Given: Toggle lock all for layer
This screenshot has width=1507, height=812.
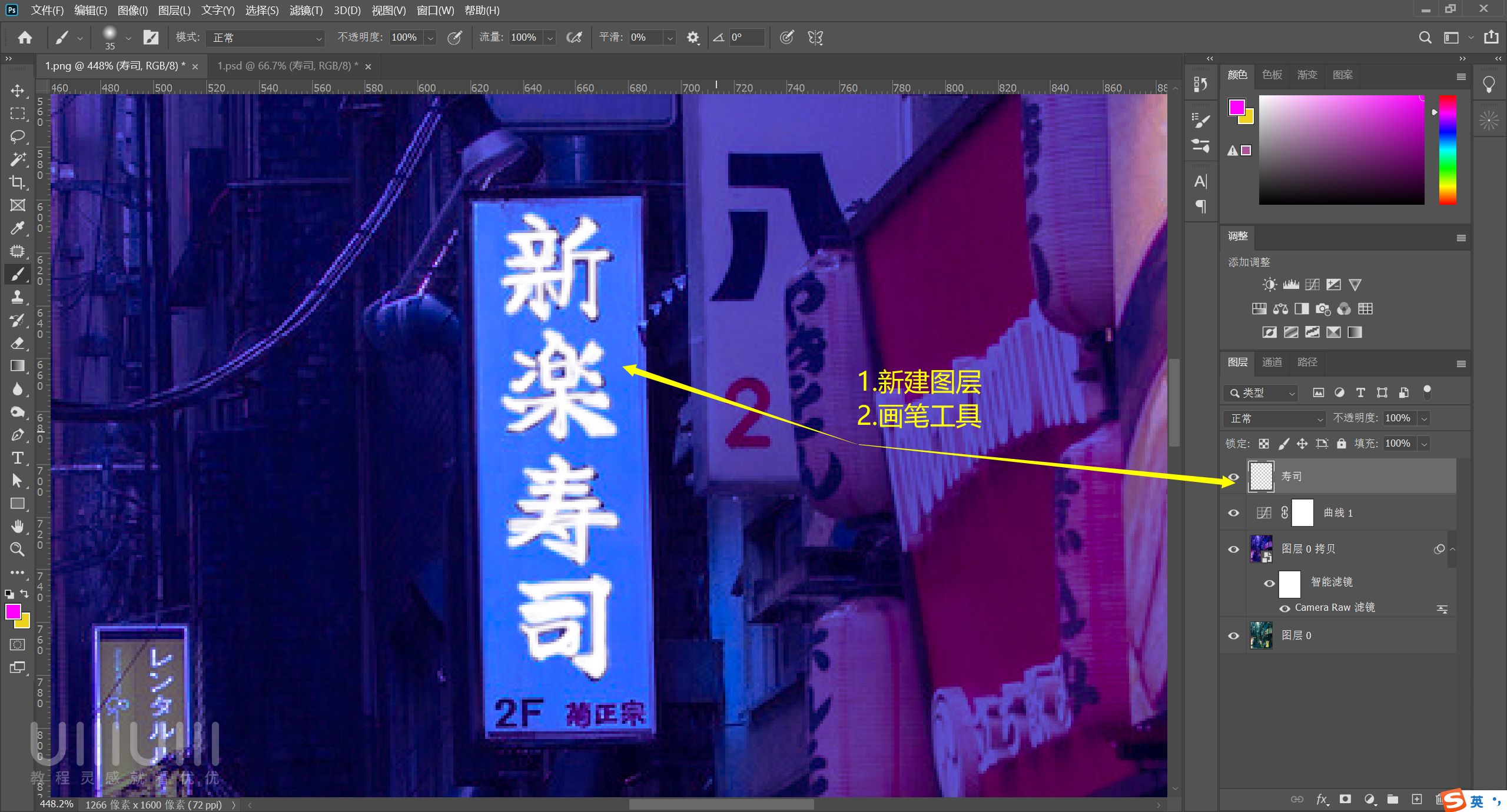Looking at the screenshot, I should coord(1341,444).
